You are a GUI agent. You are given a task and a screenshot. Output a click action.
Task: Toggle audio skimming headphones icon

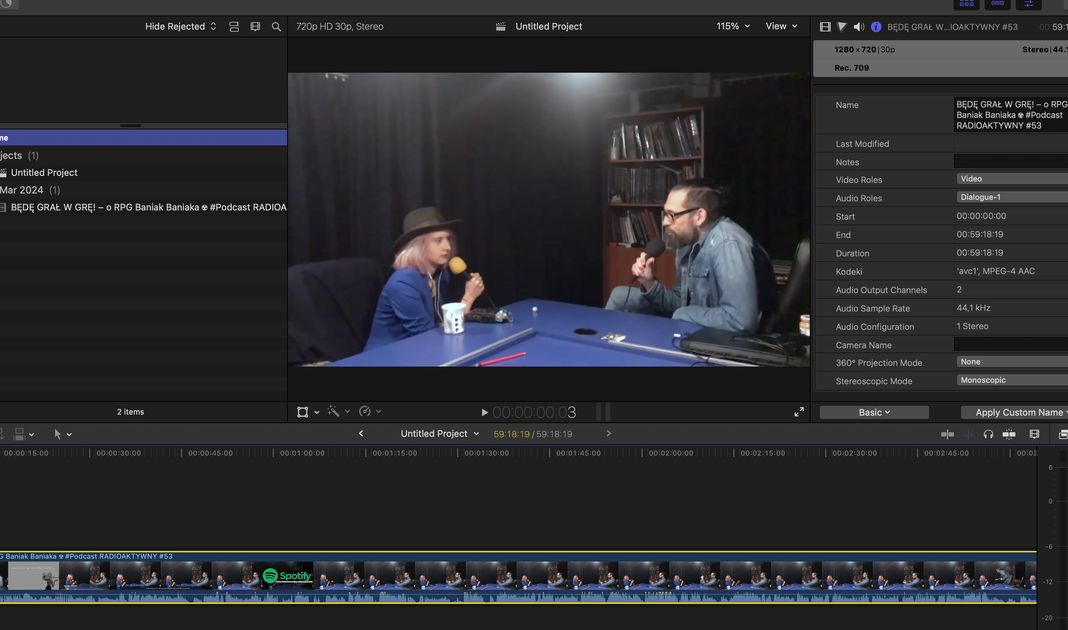[988, 434]
